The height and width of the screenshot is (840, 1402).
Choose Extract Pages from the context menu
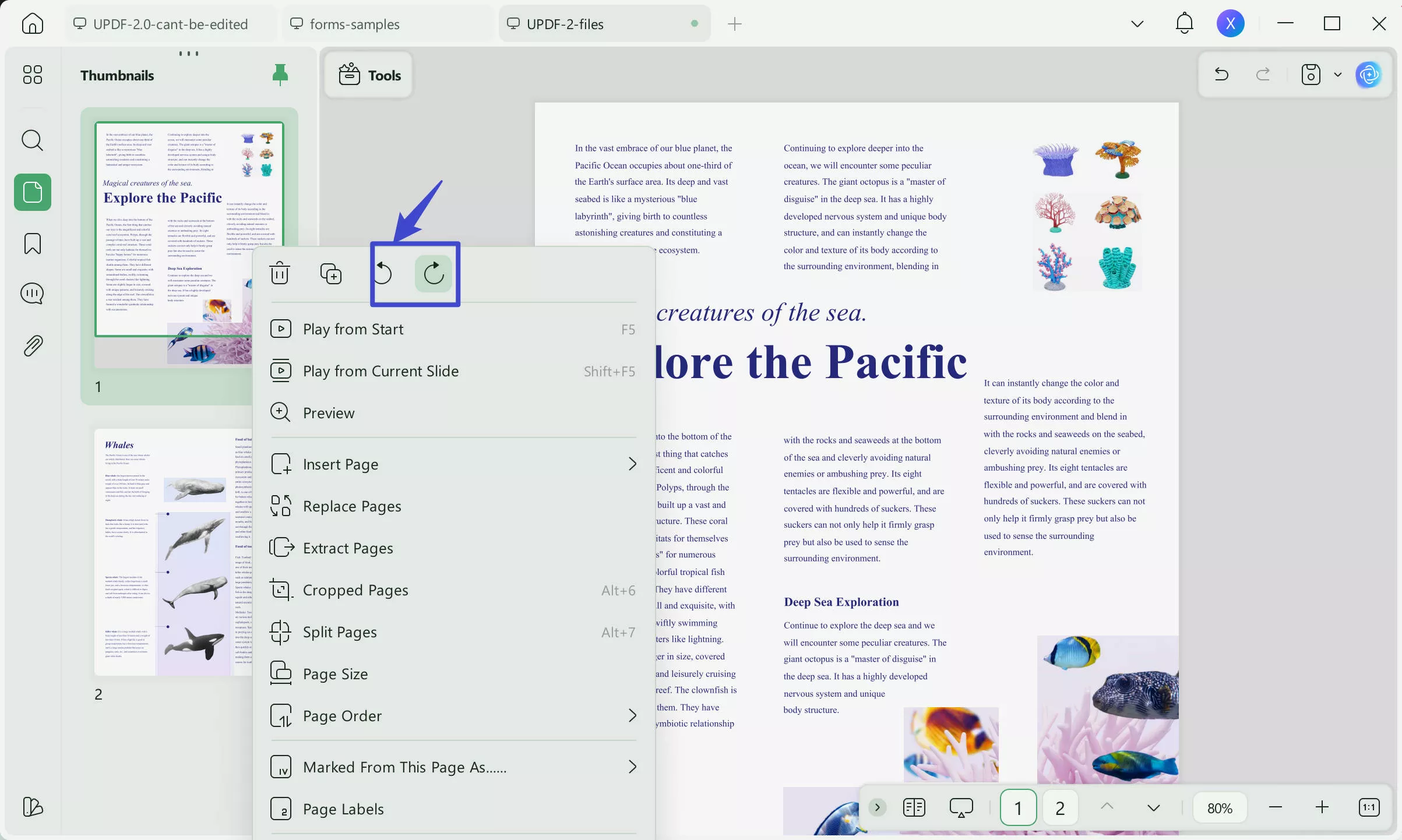[x=347, y=548]
